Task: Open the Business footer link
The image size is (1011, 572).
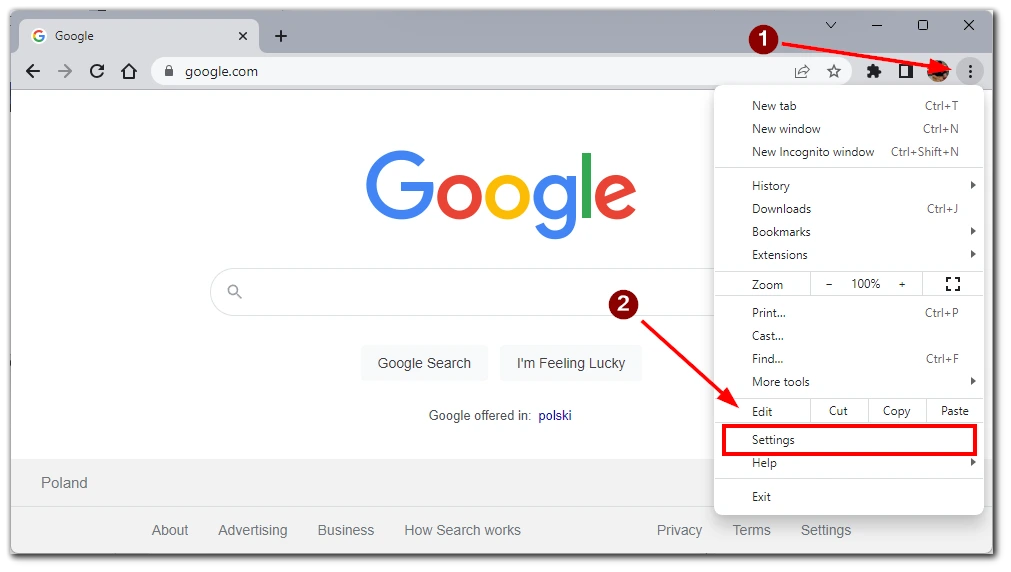Action: click(346, 531)
